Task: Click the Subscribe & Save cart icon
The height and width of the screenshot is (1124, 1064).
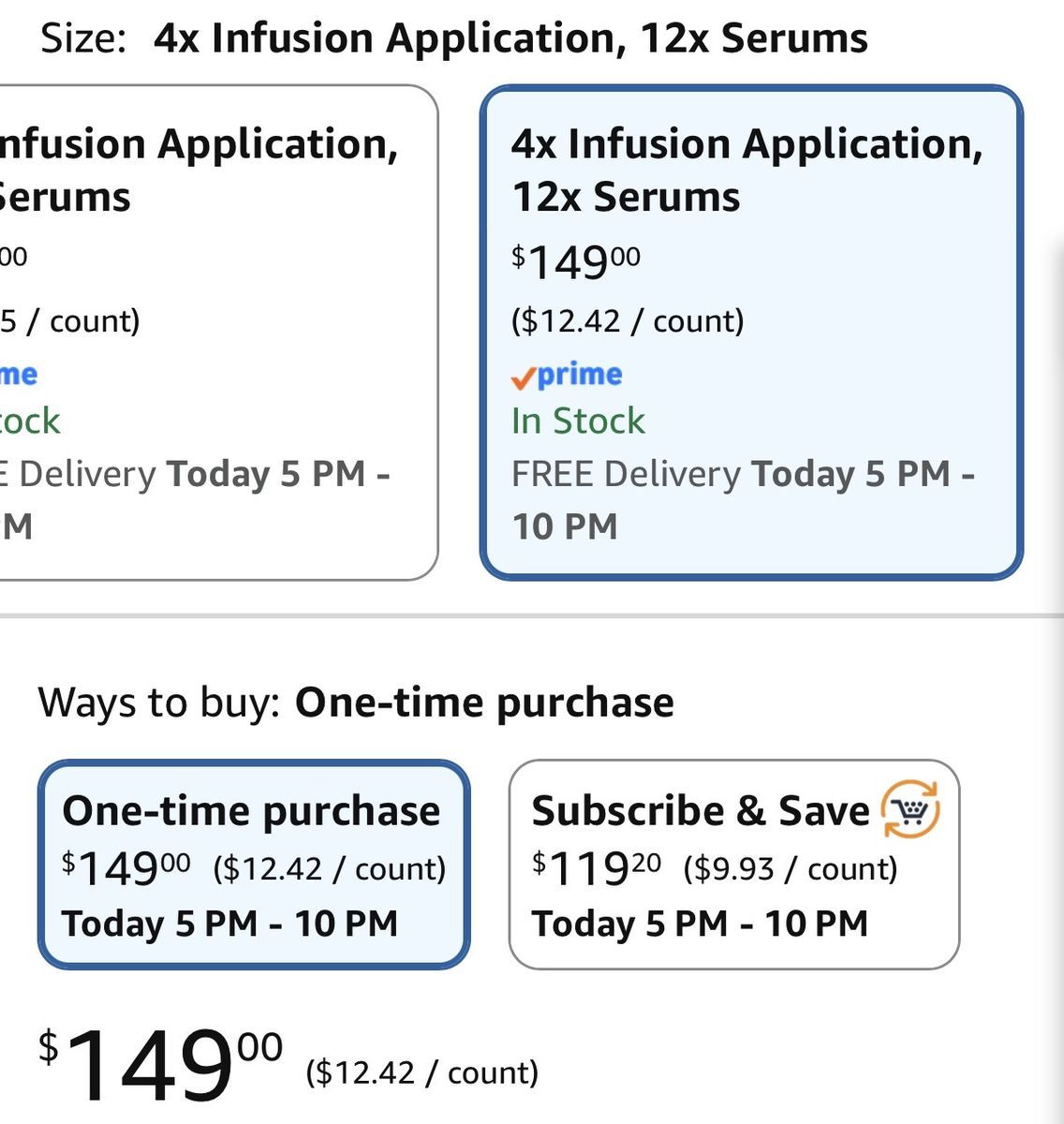Action: click(910, 810)
